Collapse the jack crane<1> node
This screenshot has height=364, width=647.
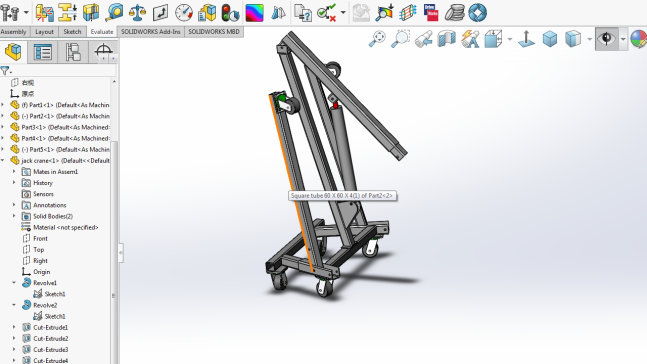click(2, 161)
